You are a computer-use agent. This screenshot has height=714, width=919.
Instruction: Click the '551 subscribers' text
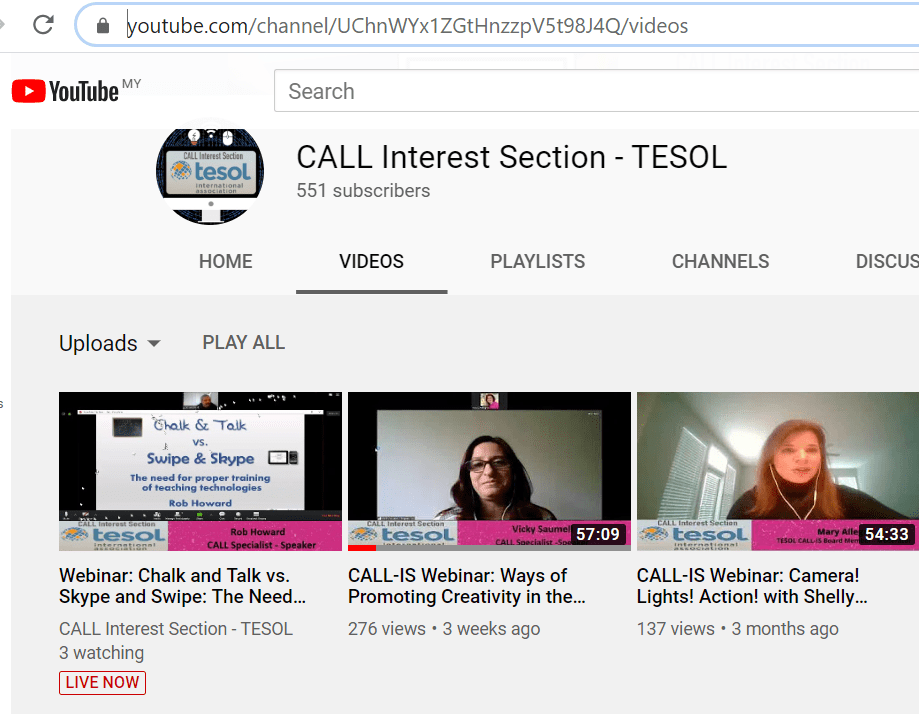[x=363, y=191]
